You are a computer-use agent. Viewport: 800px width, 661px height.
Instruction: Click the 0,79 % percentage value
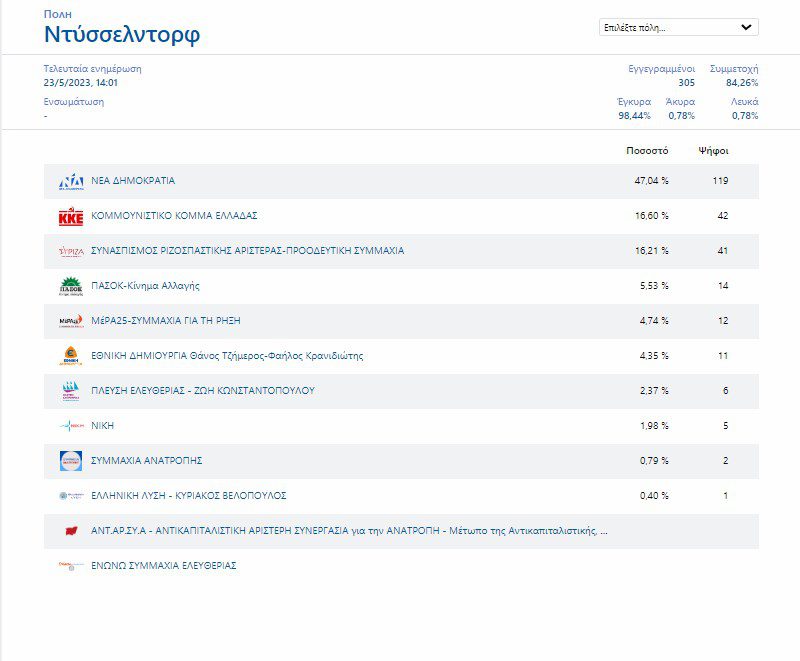(x=654, y=461)
